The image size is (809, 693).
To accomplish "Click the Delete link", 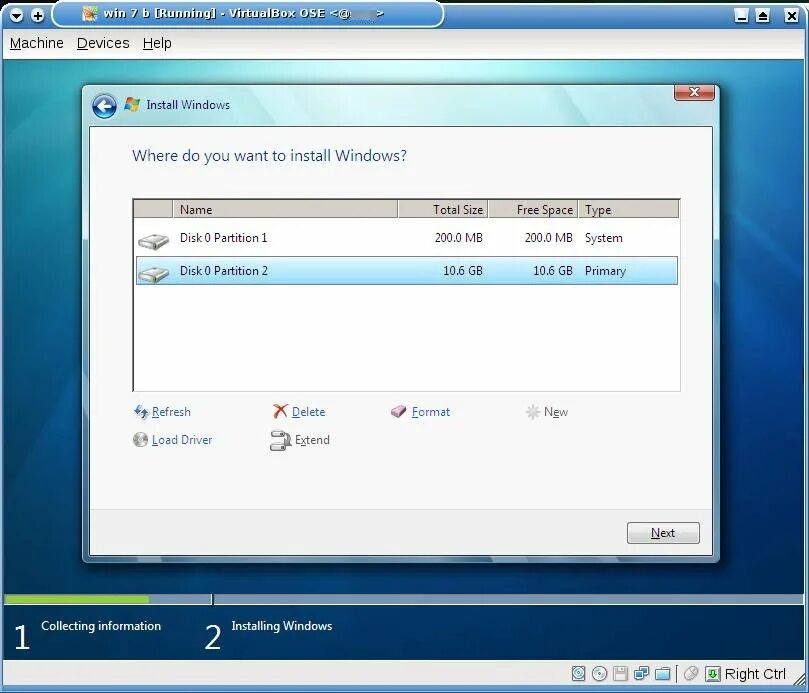I will coord(309,412).
